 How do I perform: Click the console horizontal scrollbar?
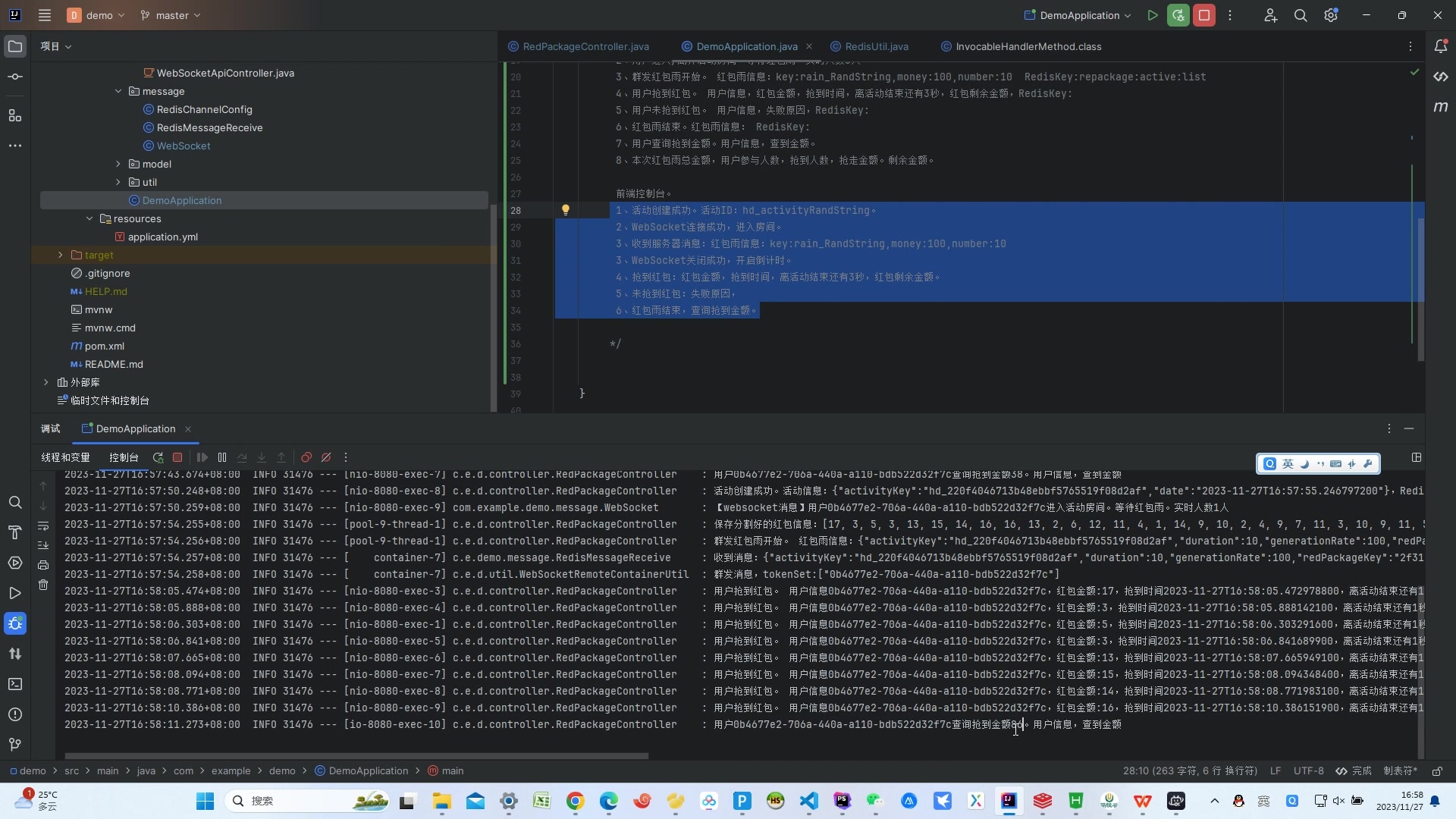356,756
